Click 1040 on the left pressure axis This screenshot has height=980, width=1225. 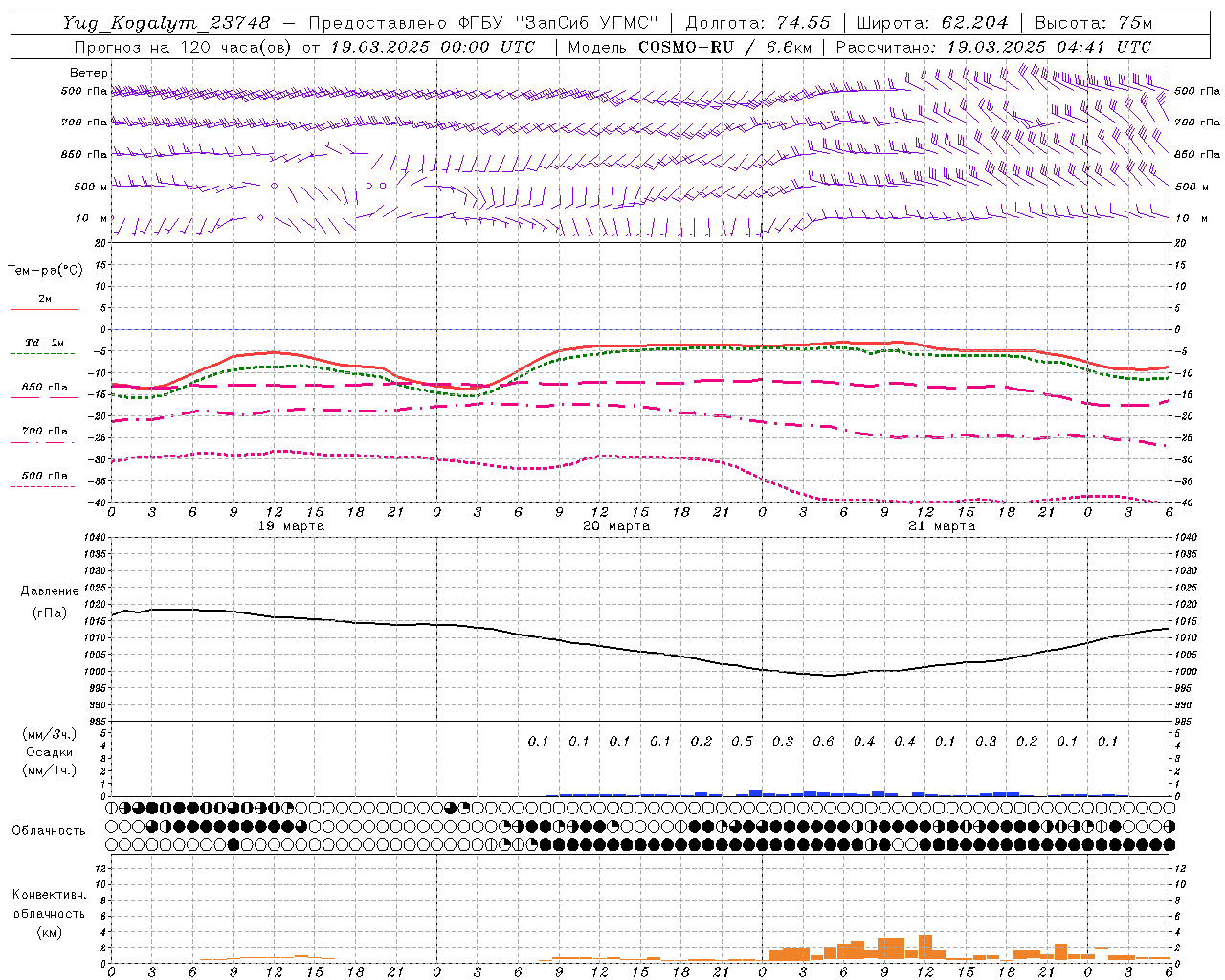click(93, 538)
